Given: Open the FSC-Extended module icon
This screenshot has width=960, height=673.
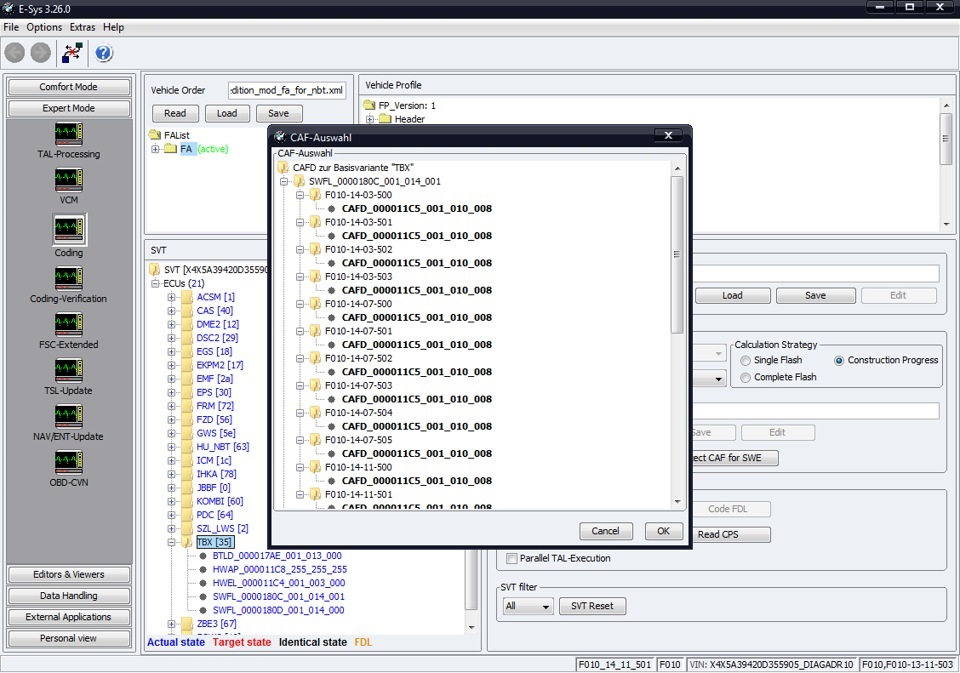Looking at the screenshot, I should (69, 324).
